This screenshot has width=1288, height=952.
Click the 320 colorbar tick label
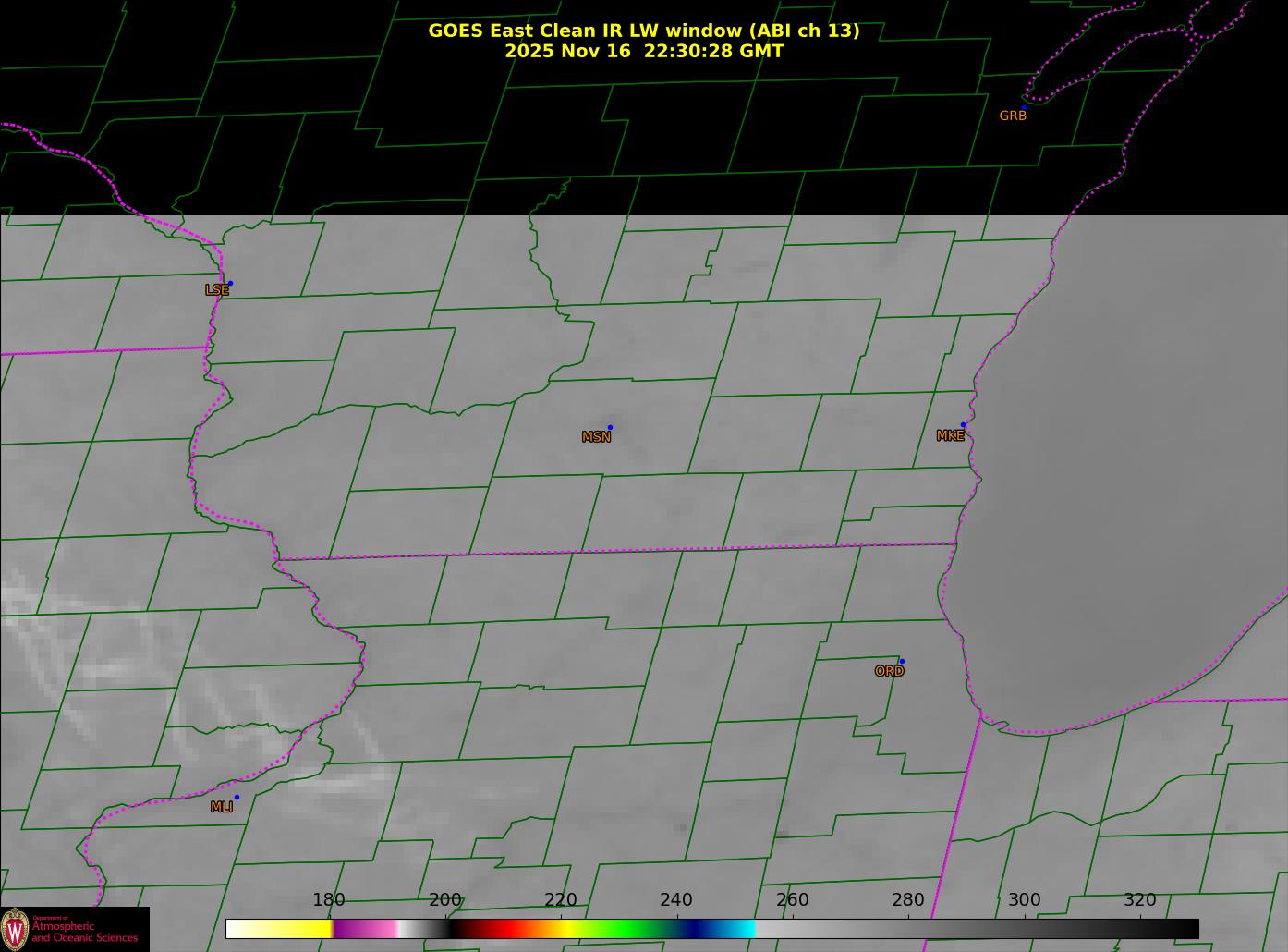tap(1139, 900)
